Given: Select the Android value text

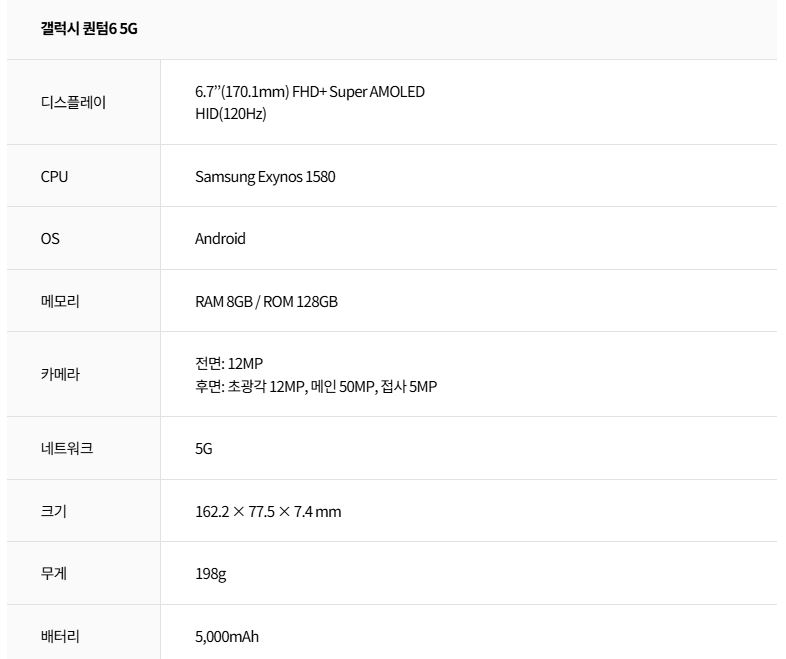Looking at the screenshot, I should point(220,239).
